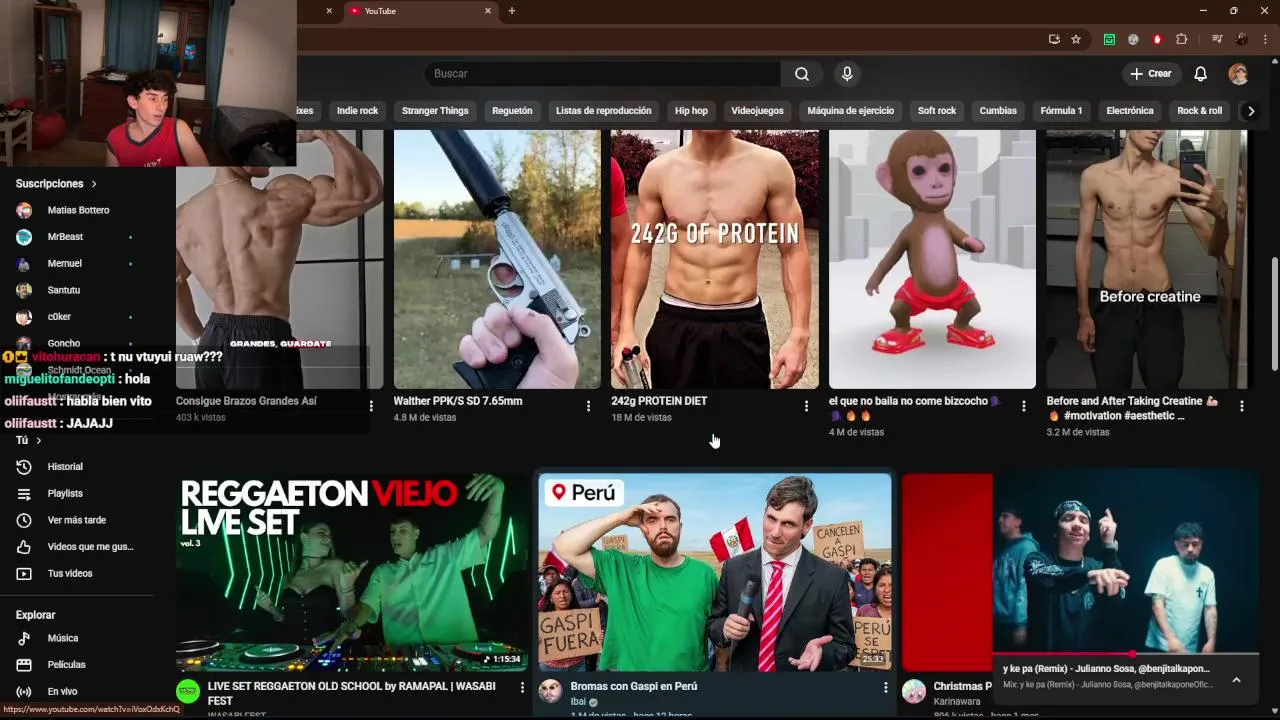
Task: Select the Stranger Things filter chip
Action: click(x=435, y=111)
